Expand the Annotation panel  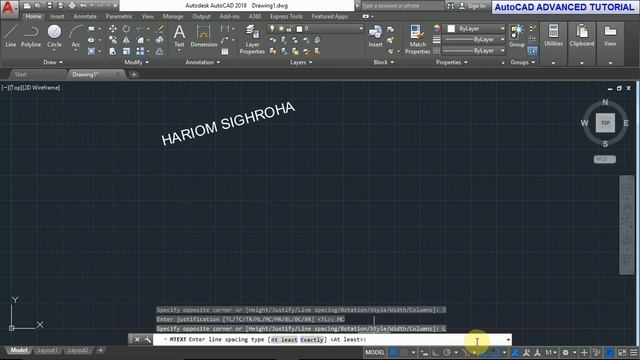[203, 62]
